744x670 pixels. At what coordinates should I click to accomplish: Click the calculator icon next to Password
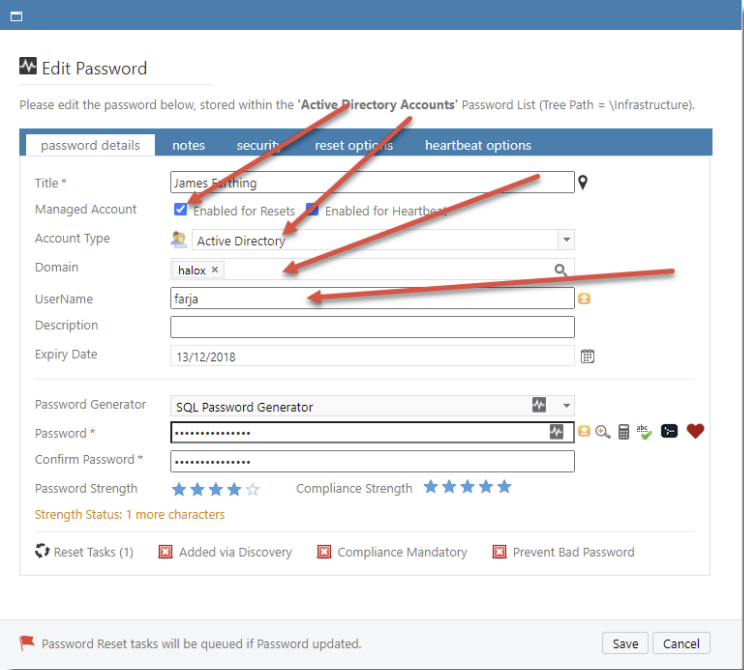tap(623, 432)
